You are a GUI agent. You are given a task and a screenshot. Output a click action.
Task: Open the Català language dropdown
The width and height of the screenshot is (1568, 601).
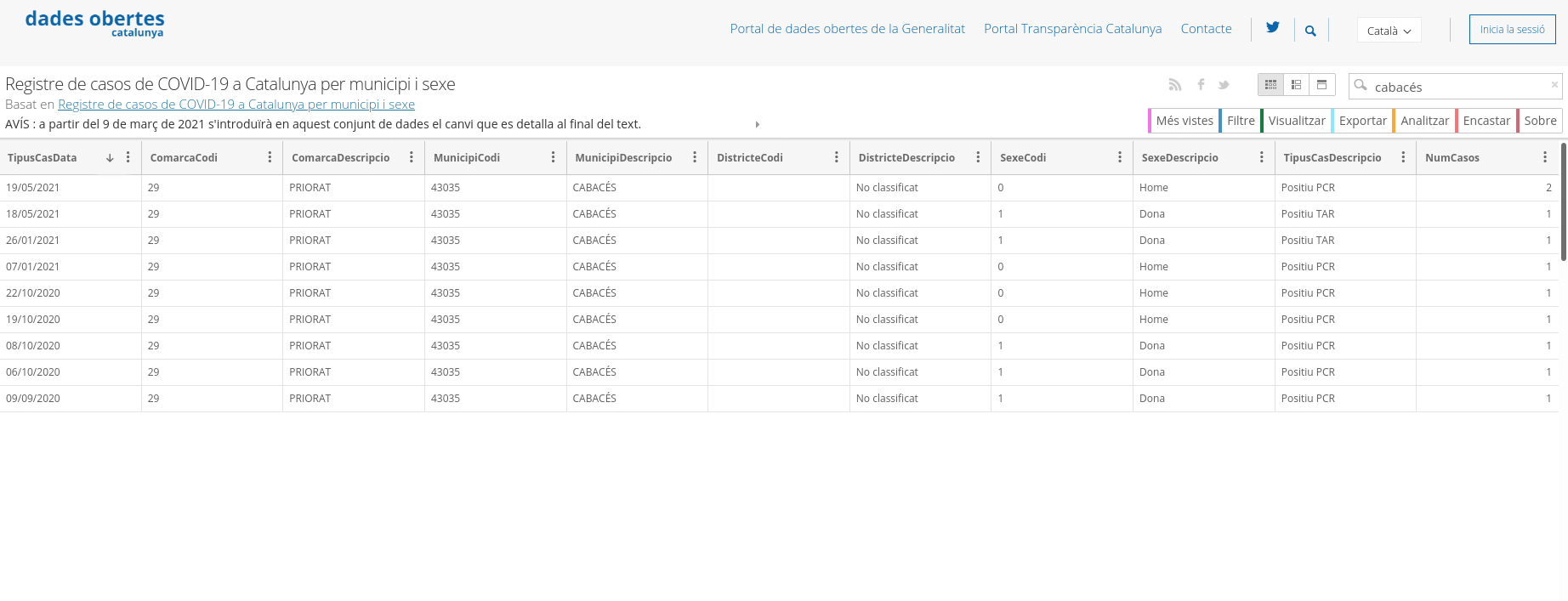(1389, 31)
